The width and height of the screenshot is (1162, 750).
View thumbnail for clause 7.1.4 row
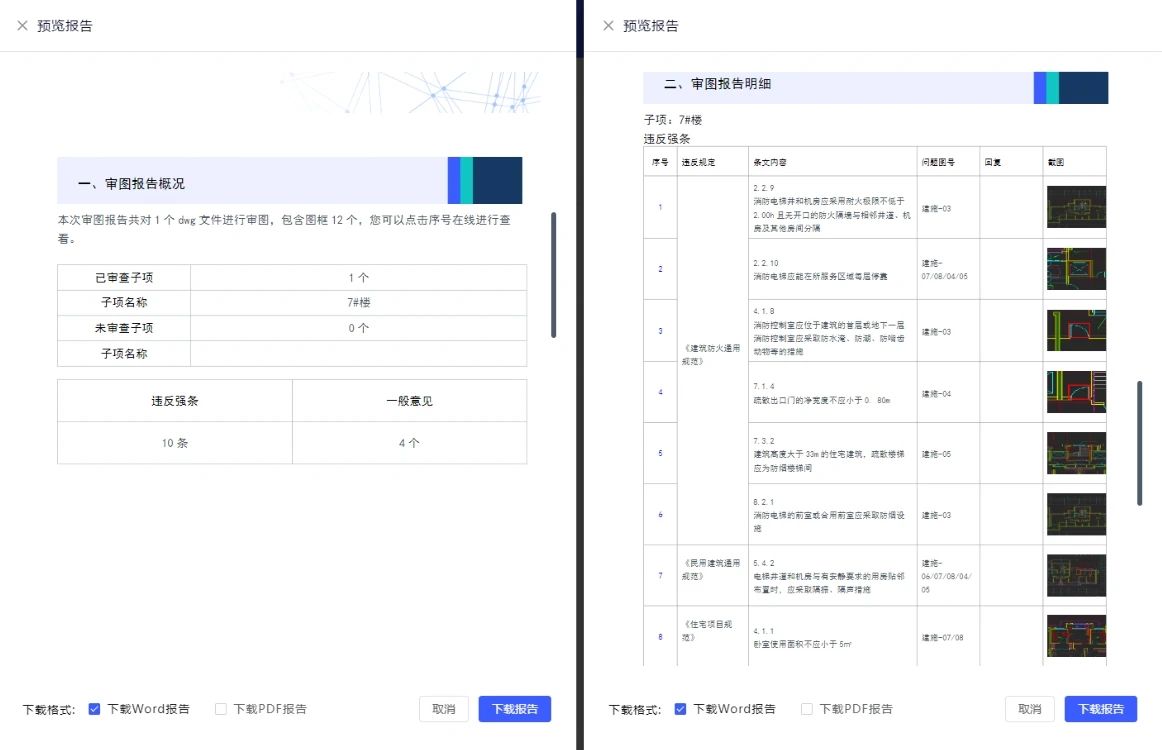tap(1075, 392)
